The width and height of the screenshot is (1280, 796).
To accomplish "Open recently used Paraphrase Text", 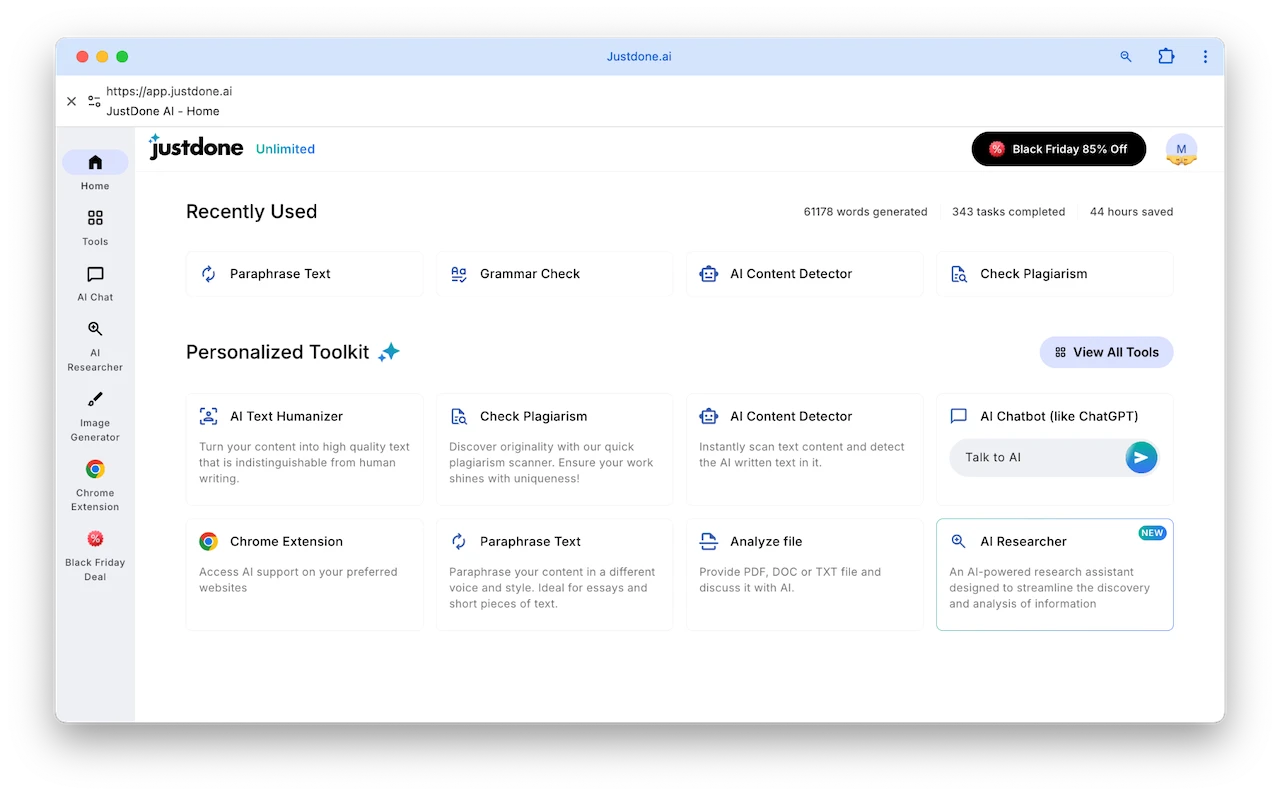I will [304, 274].
